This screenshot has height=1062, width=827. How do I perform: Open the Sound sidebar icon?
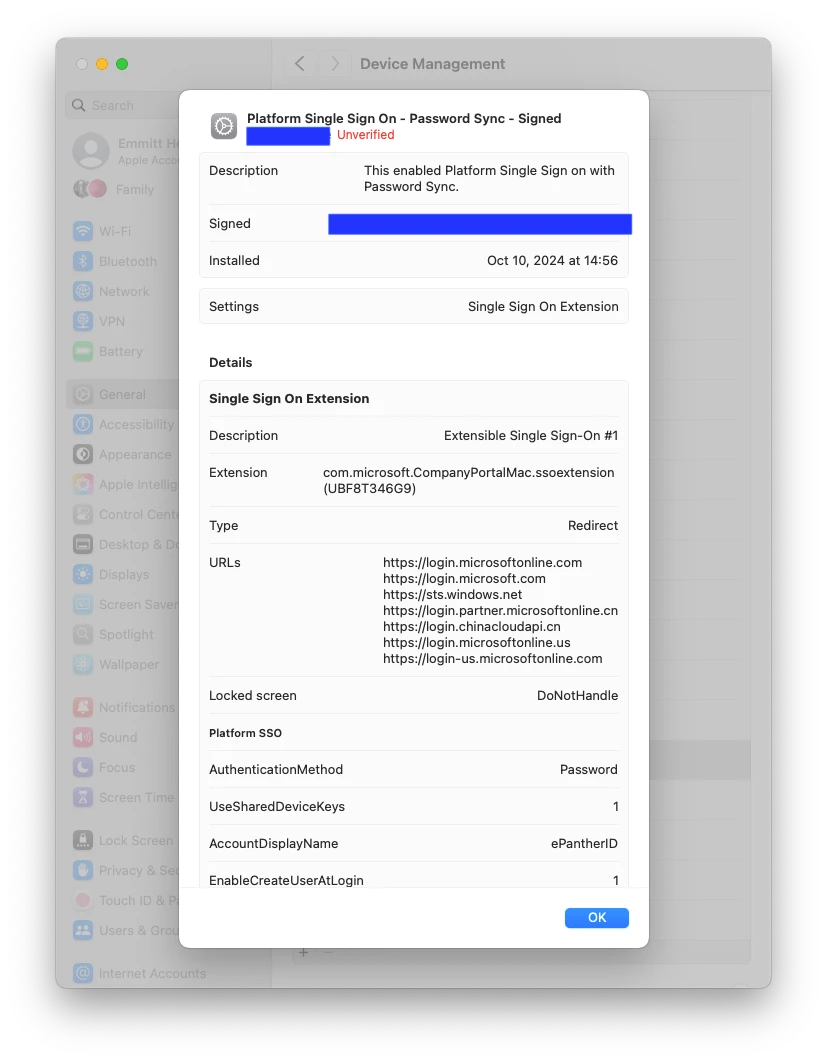83,737
